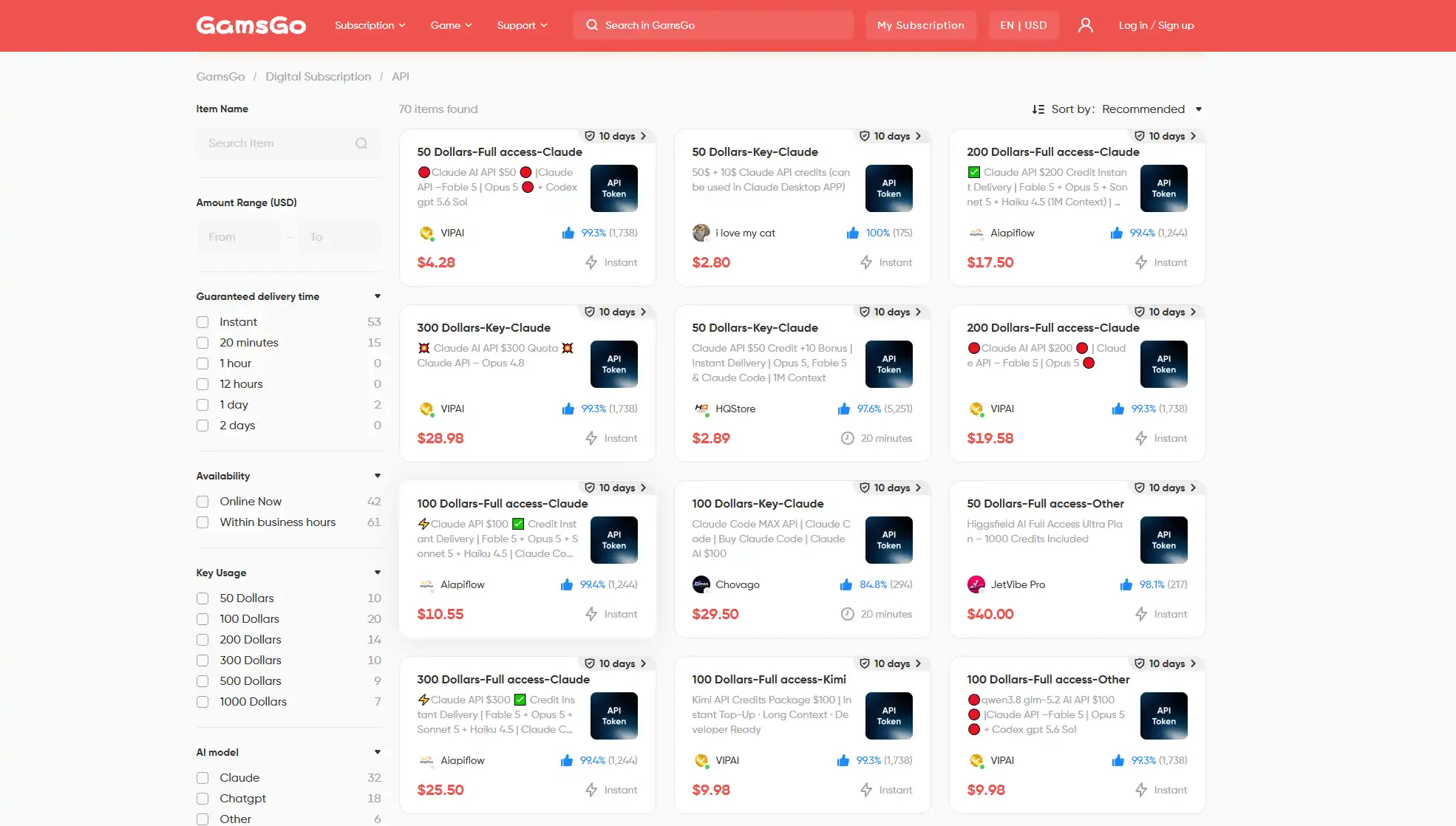
Task: Collapse the AI model filter section
Action: pos(378,752)
